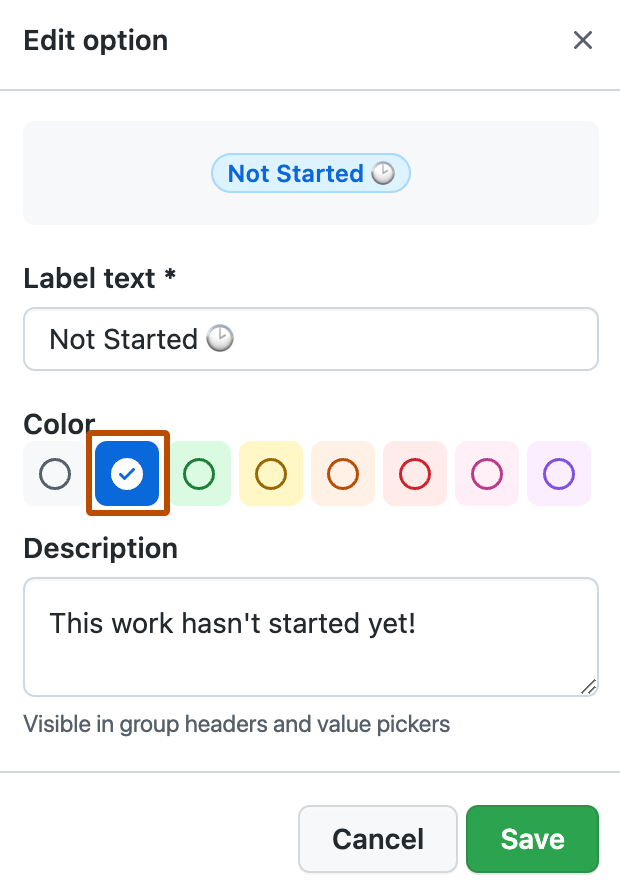The width and height of the screenshot is (620, 896).
Task: Select the orange color circle
Action: pyautogui.click(x=343, y=473)
